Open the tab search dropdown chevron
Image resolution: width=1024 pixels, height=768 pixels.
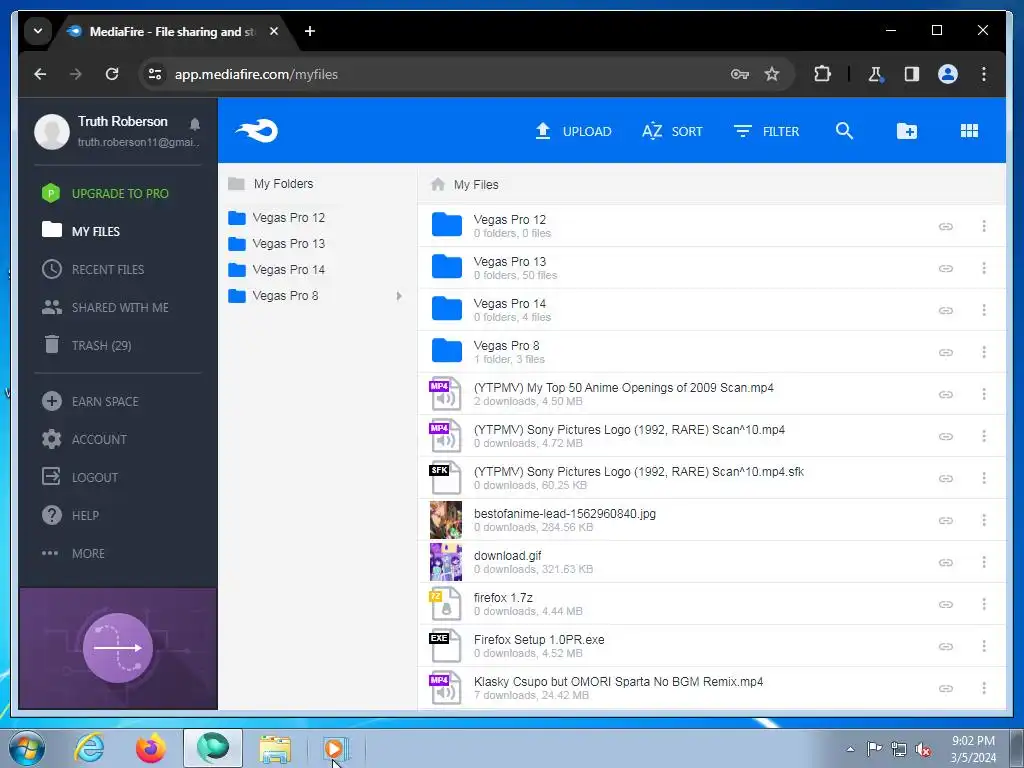(38, 31)
